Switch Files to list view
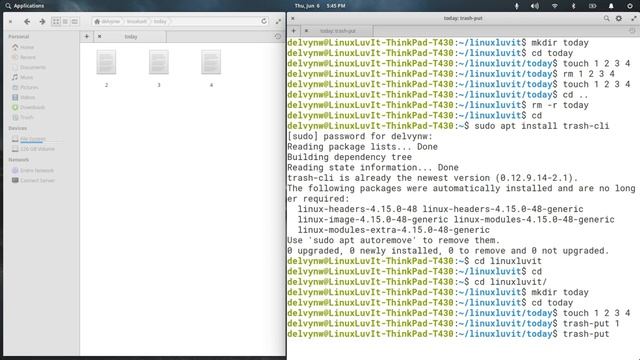Viewport: 640px width, 360px height. 65,21
